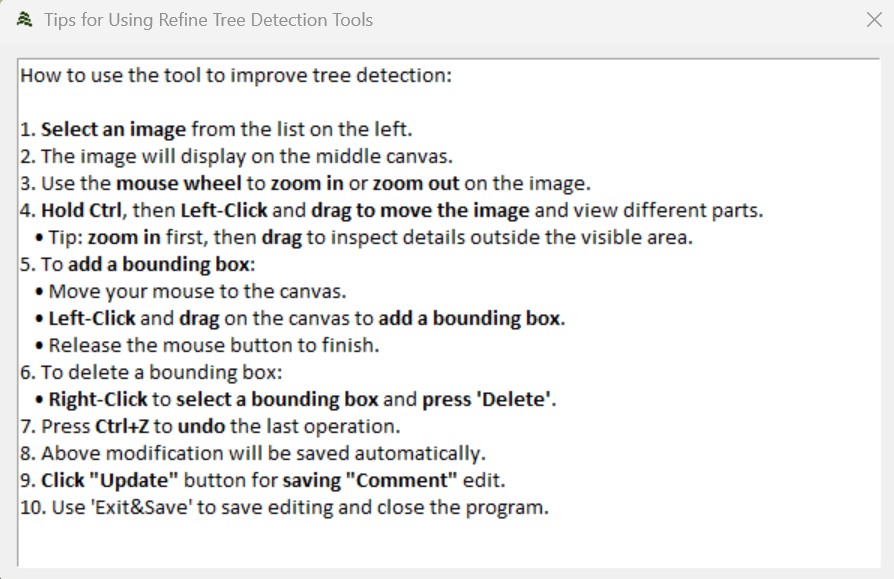The height and width of the screenshot is (579, 894).
Task: Close the Tips dialog window
Action: 873,19
